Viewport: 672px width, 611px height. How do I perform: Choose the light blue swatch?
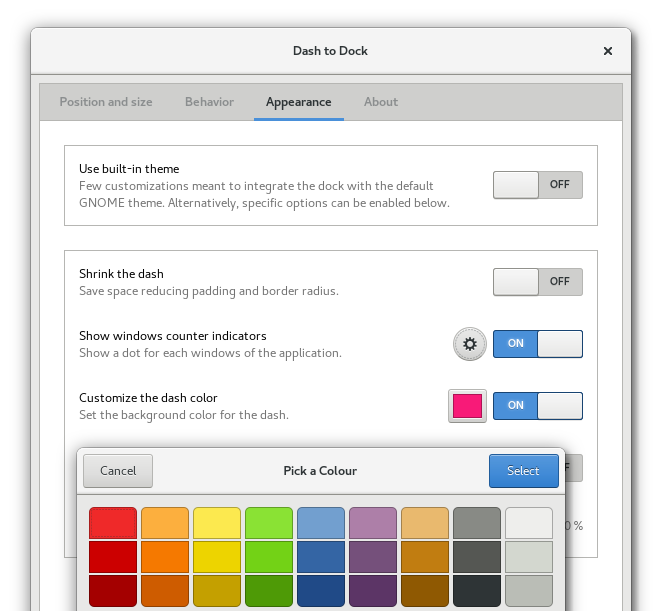(321, 523)
